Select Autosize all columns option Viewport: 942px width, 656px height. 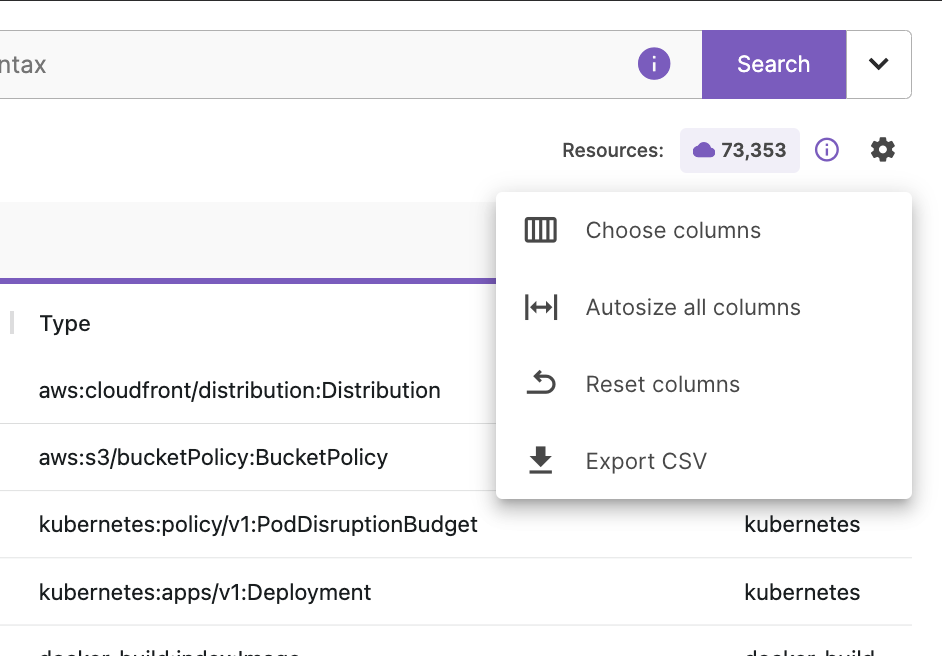click(703, 308)
